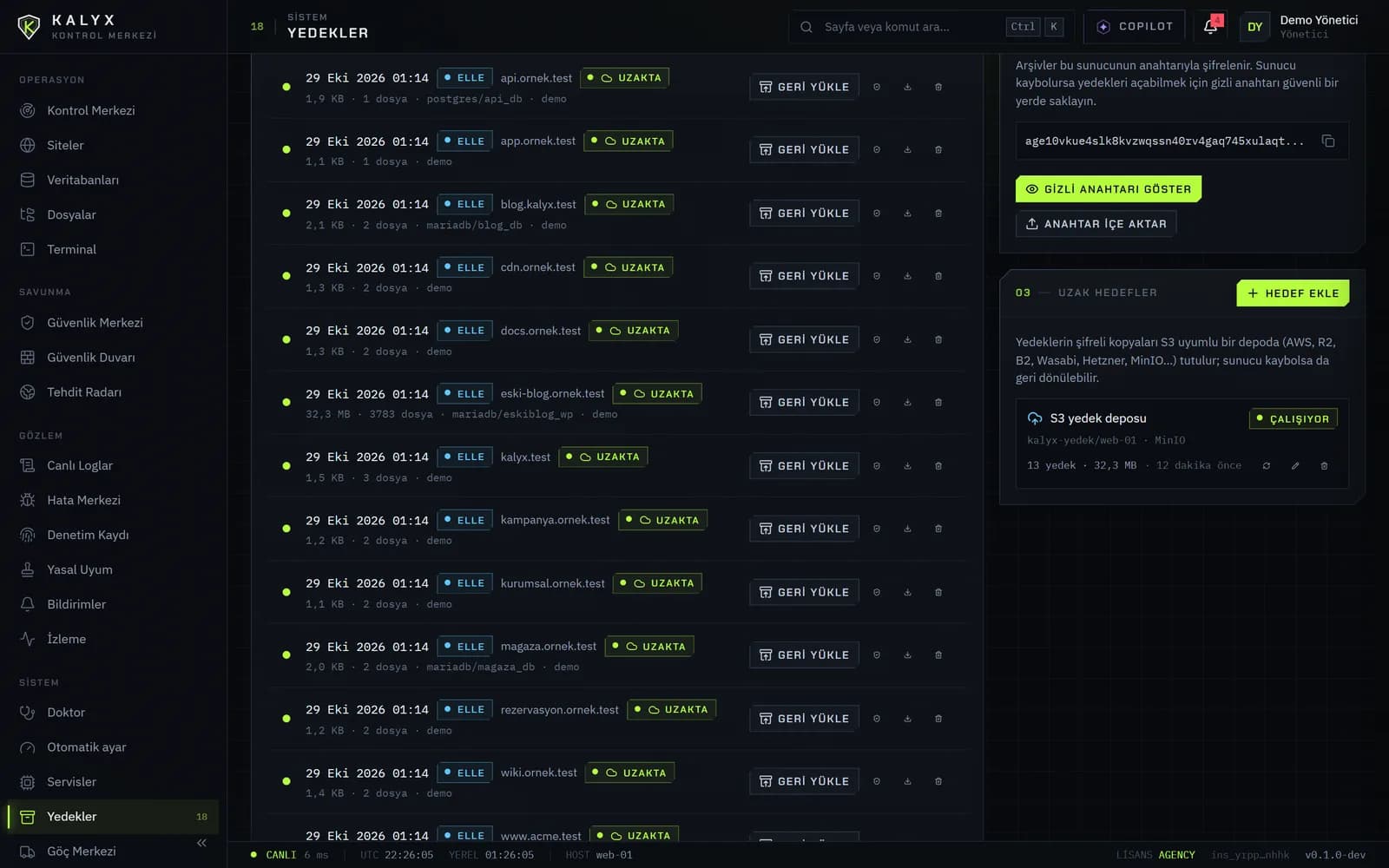
Task: Go to Siteler page
Action: pyautogui.click(x=113, y=145)
